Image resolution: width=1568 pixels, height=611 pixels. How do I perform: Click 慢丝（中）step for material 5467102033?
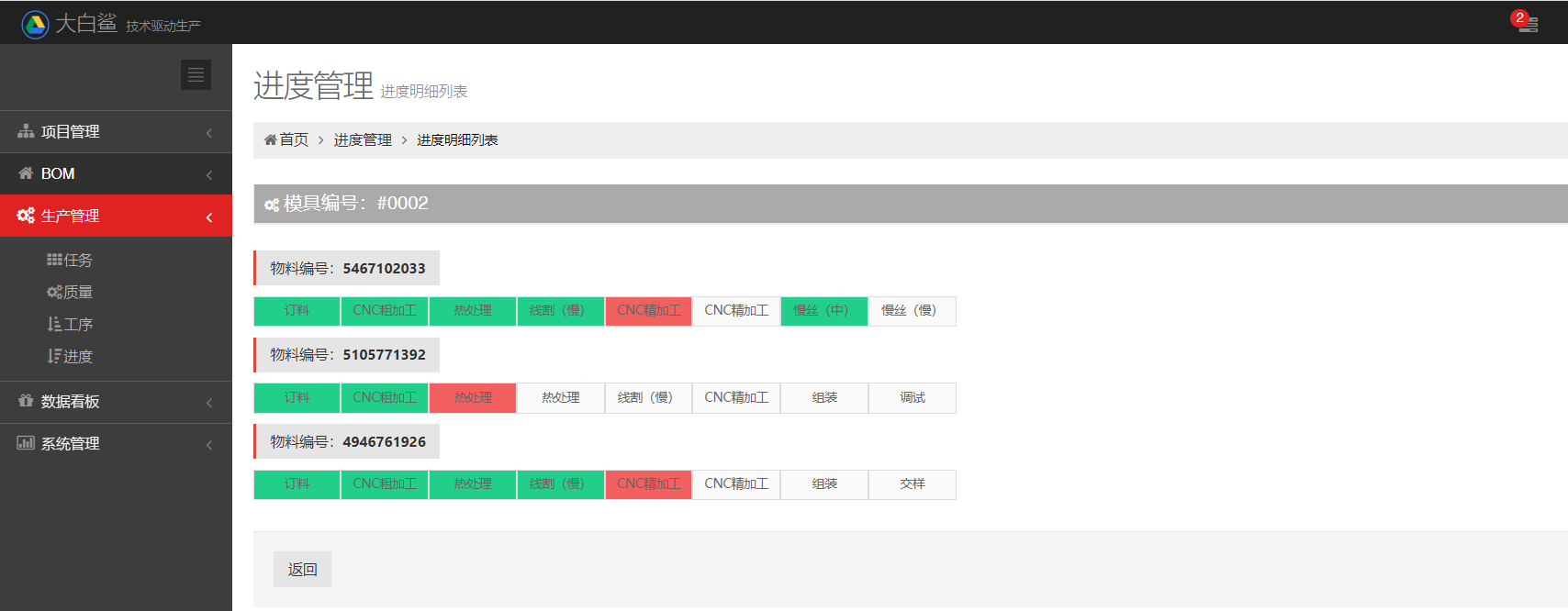pyautogui.click(x=824, y=311)
